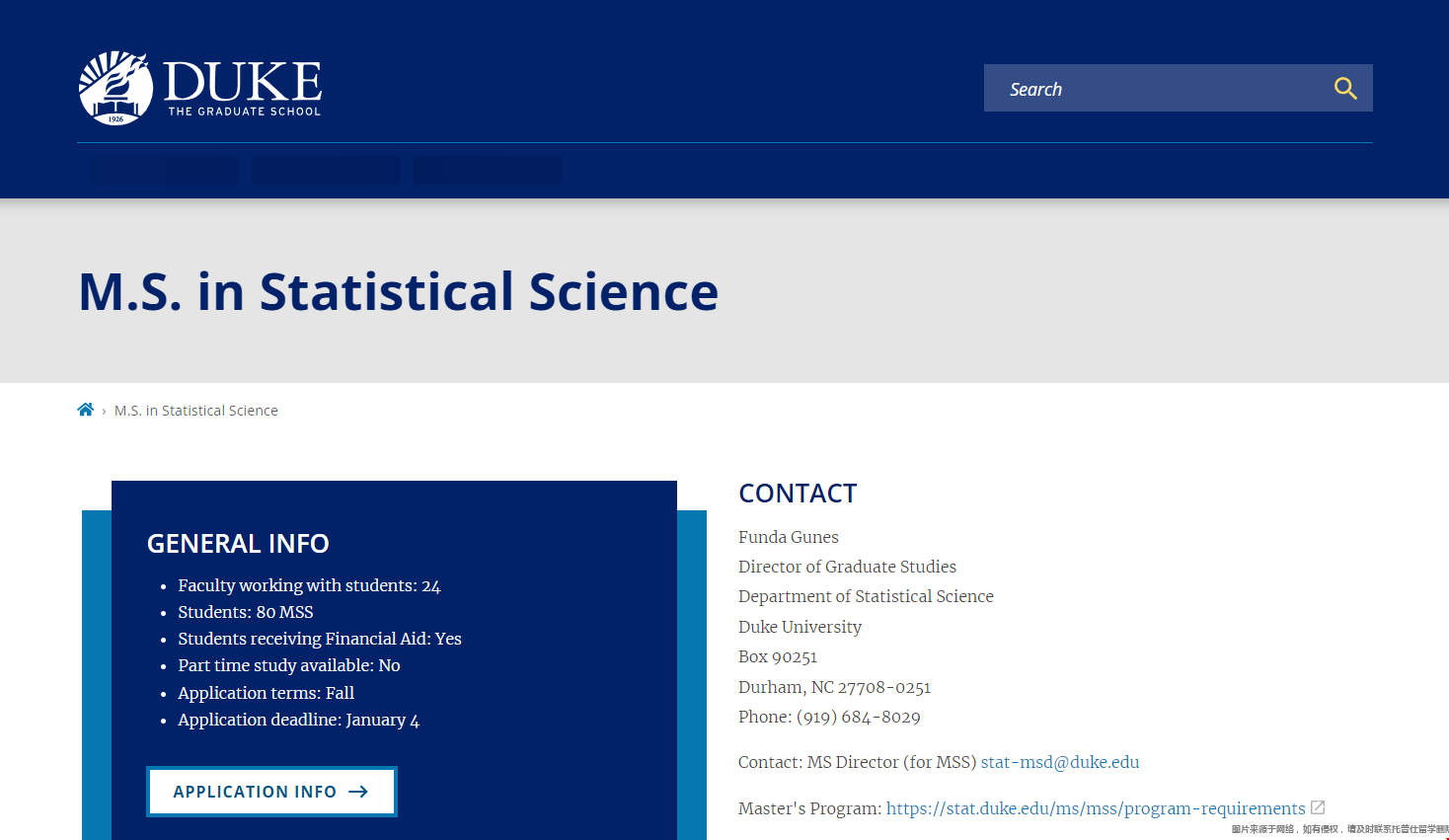Click 'Part time study available: No' item
Screen dimensions: 1449x840
tap(289, 665)
